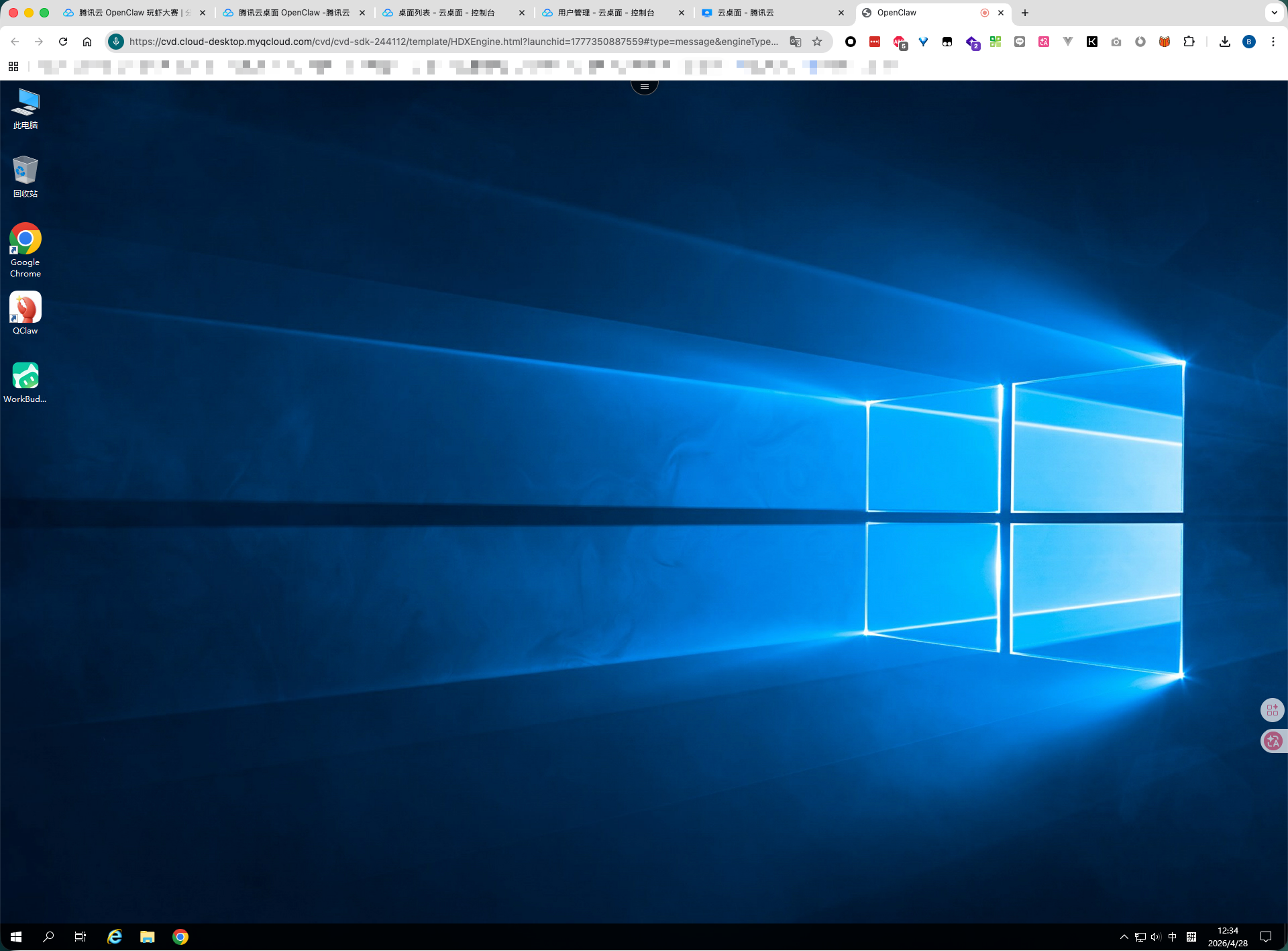Image resolution: width=1288 pixels, height=951 pixels.
Task: Toggle the volume speaker tray icon
Action: (1156, 937)
